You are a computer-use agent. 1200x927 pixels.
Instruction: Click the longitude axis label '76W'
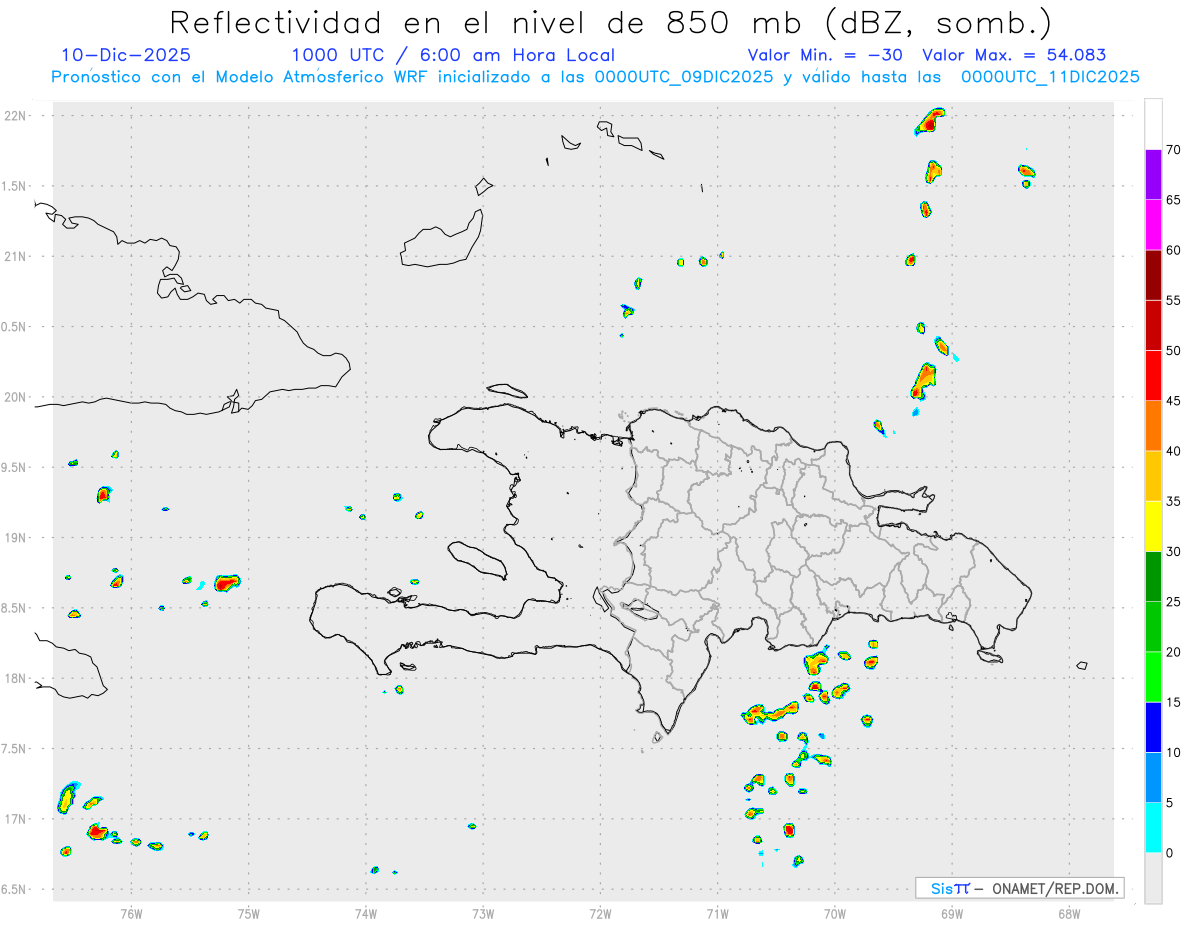pyautogui.click(x=131, y=913)
